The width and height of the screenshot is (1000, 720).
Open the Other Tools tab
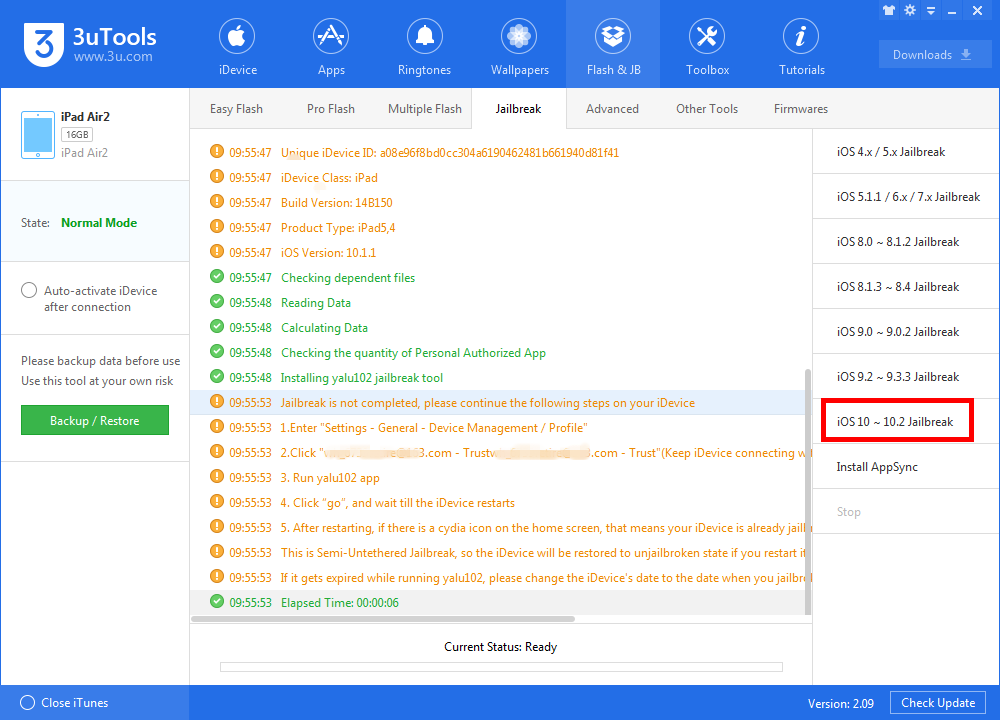tap(707, 109)
